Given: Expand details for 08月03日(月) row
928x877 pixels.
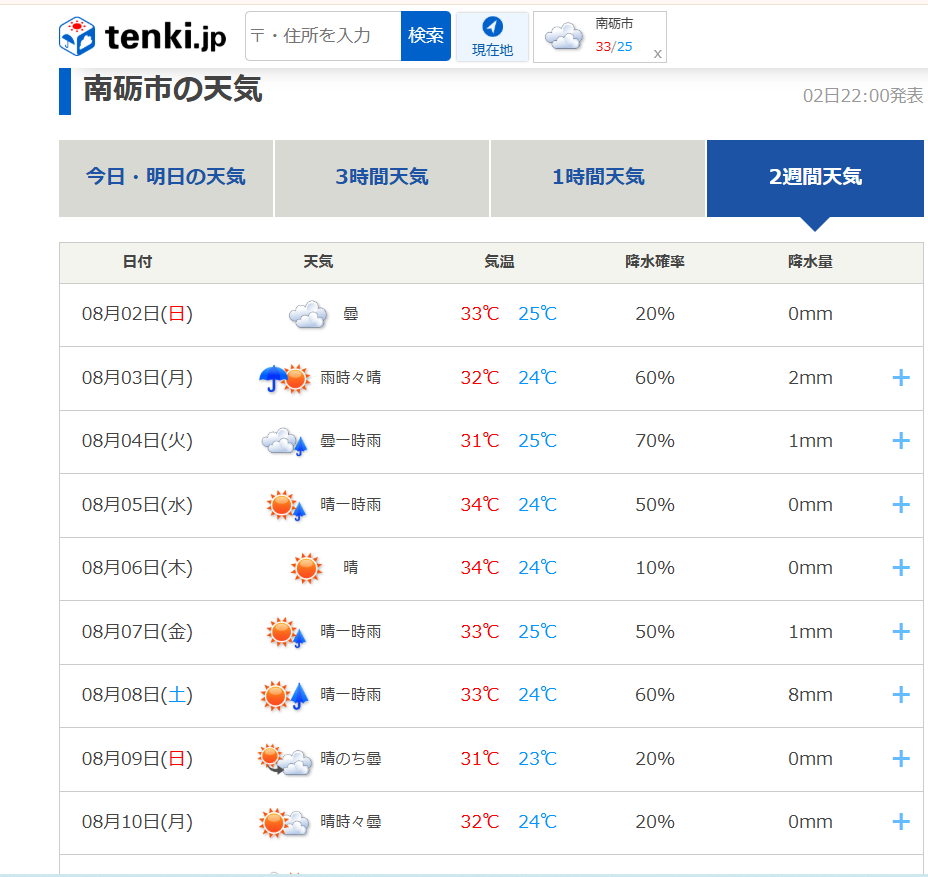Looking at the screenshot, I should coord(901,378).
